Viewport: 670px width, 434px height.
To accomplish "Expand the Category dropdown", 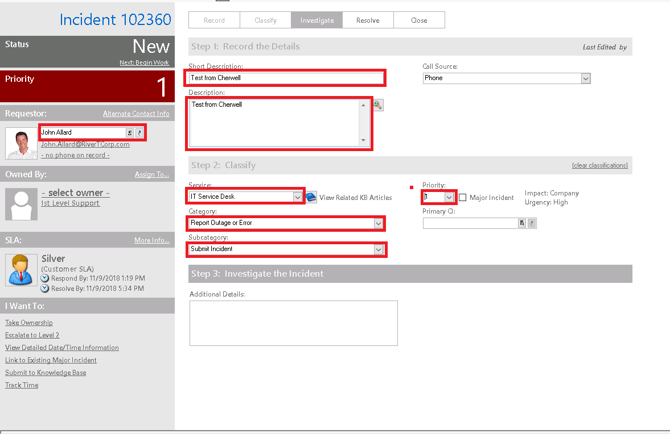I will (x=378, y=224).
